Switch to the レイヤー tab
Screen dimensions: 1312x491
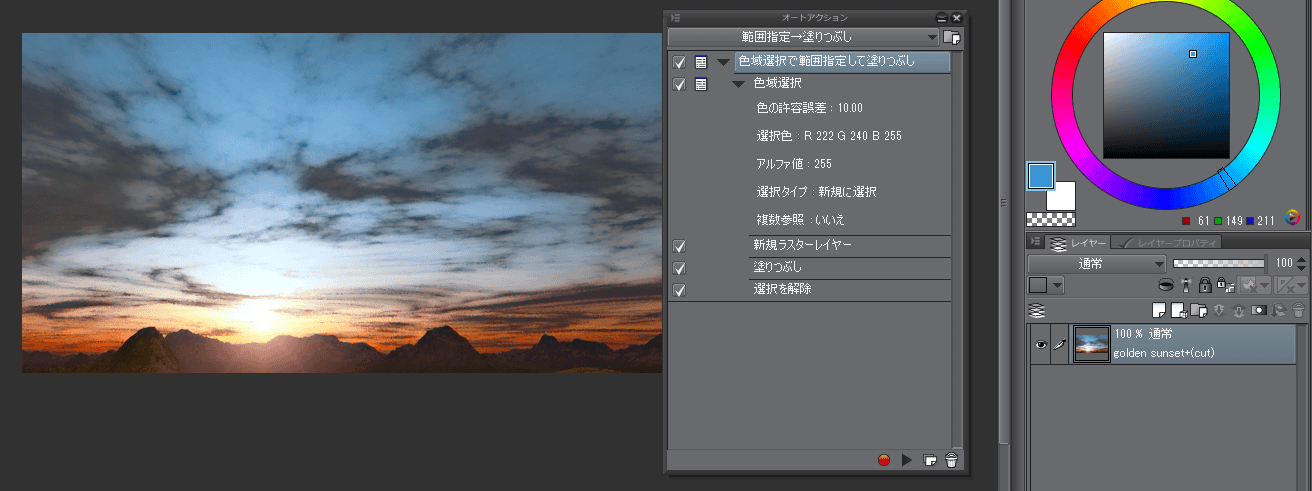tap(1079, 243)
